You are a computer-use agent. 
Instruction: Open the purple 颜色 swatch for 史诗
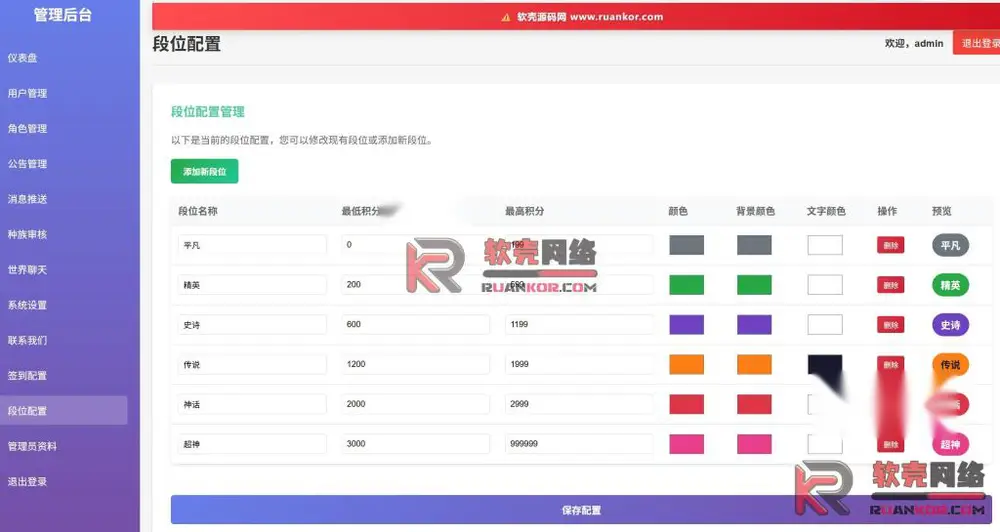[686, 325]
